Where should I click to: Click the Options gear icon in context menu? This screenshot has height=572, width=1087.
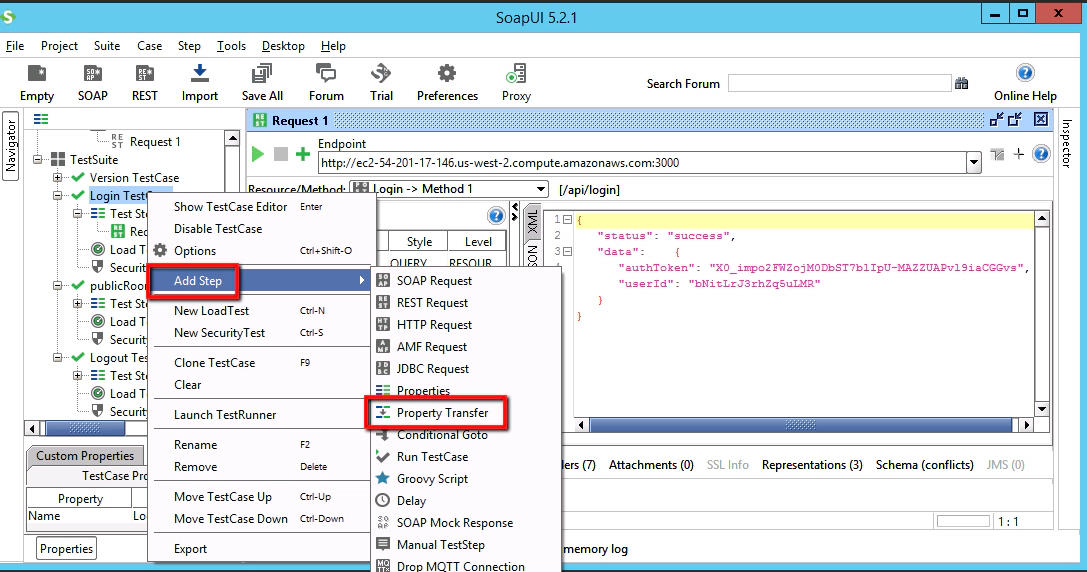161,250
